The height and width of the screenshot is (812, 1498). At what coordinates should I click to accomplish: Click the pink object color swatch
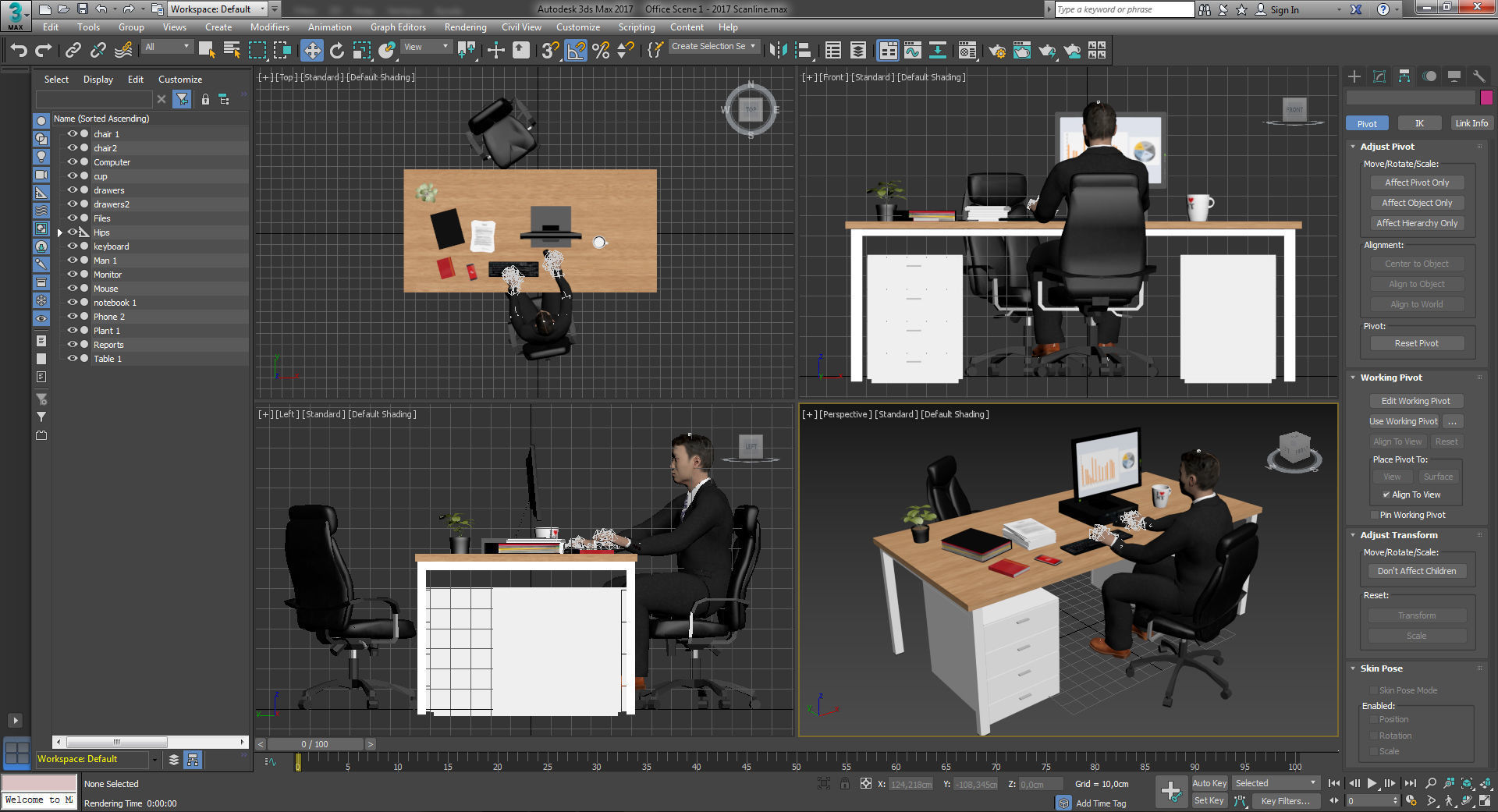coord(1486,98)
